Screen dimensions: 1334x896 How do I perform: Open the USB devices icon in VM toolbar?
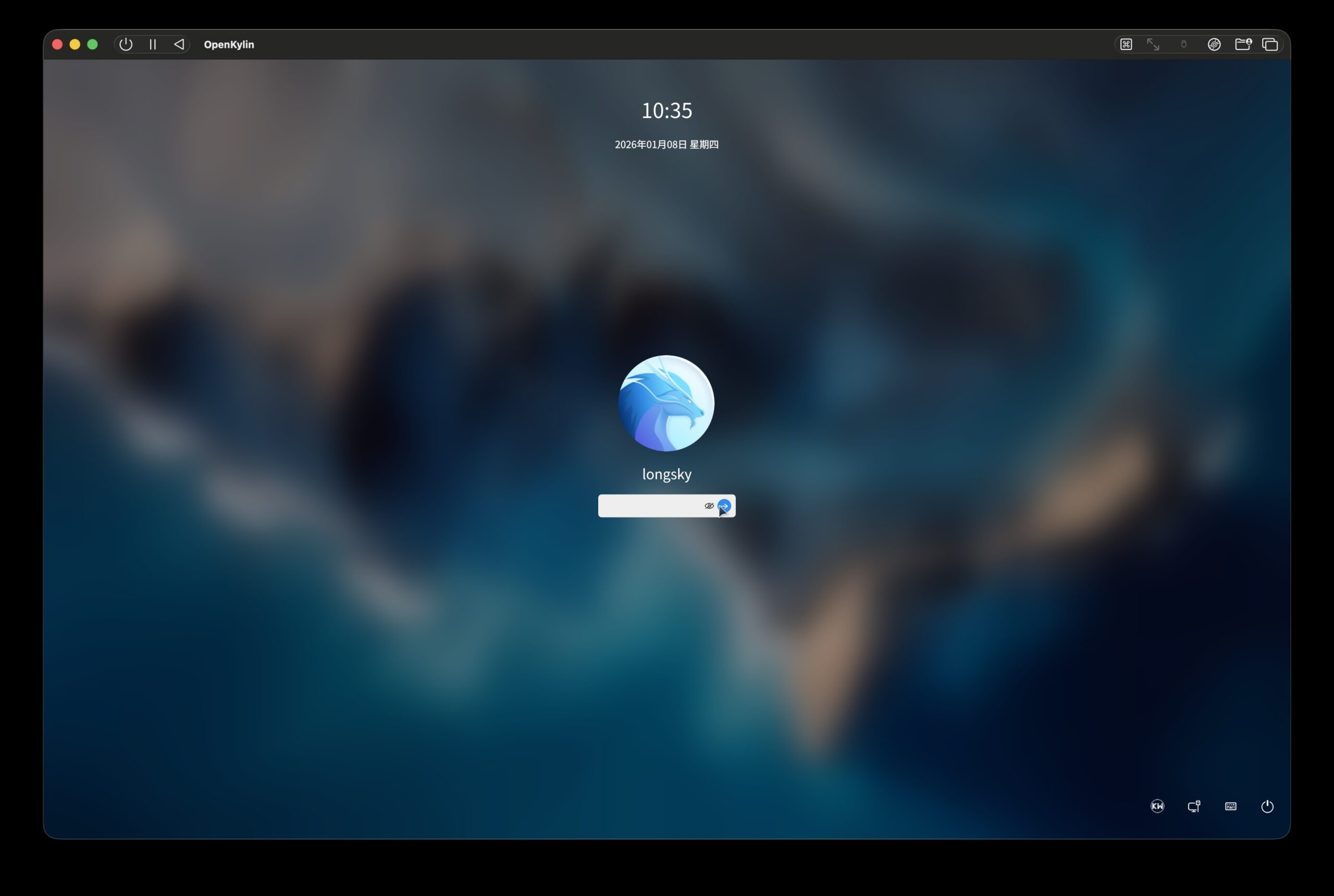pos(1184,45)
